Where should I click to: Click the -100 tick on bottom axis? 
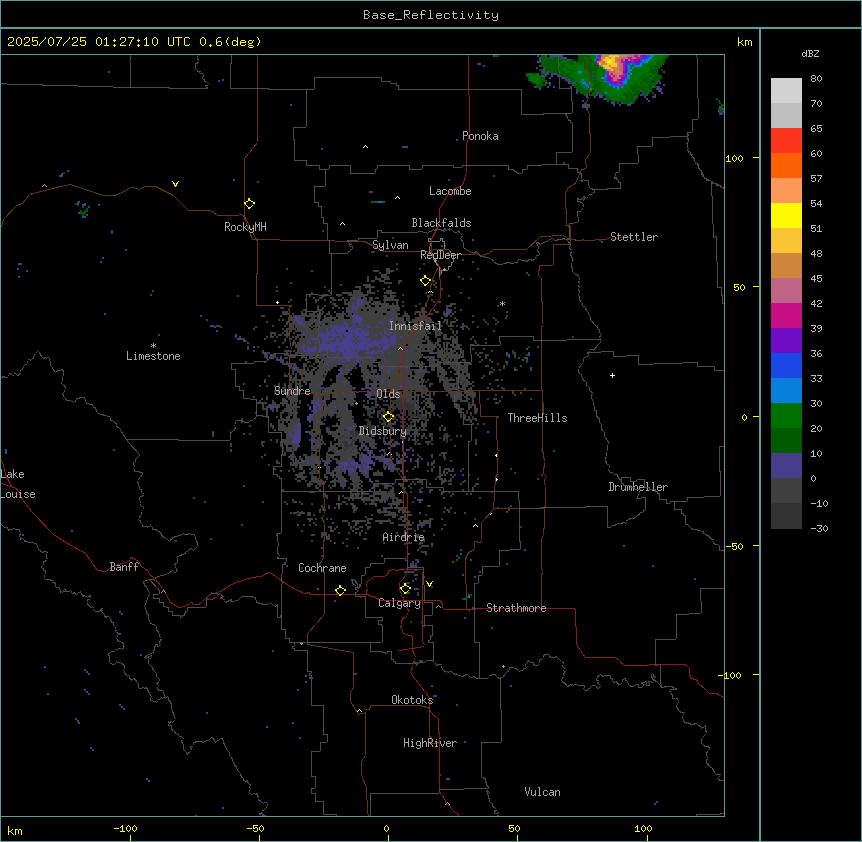coord(125,828)
